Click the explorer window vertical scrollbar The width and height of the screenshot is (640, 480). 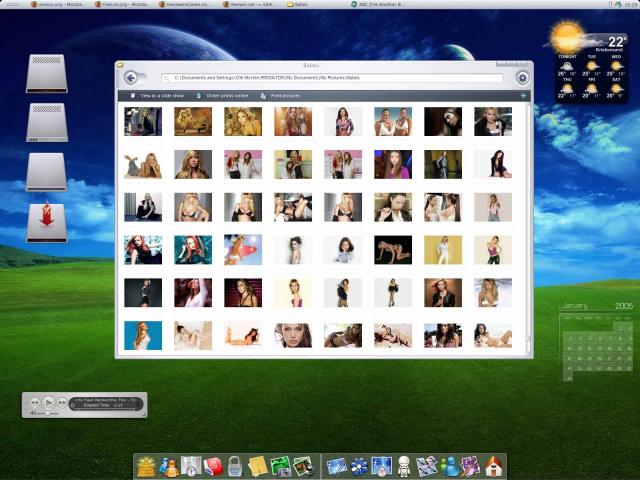tap(528, 229)
